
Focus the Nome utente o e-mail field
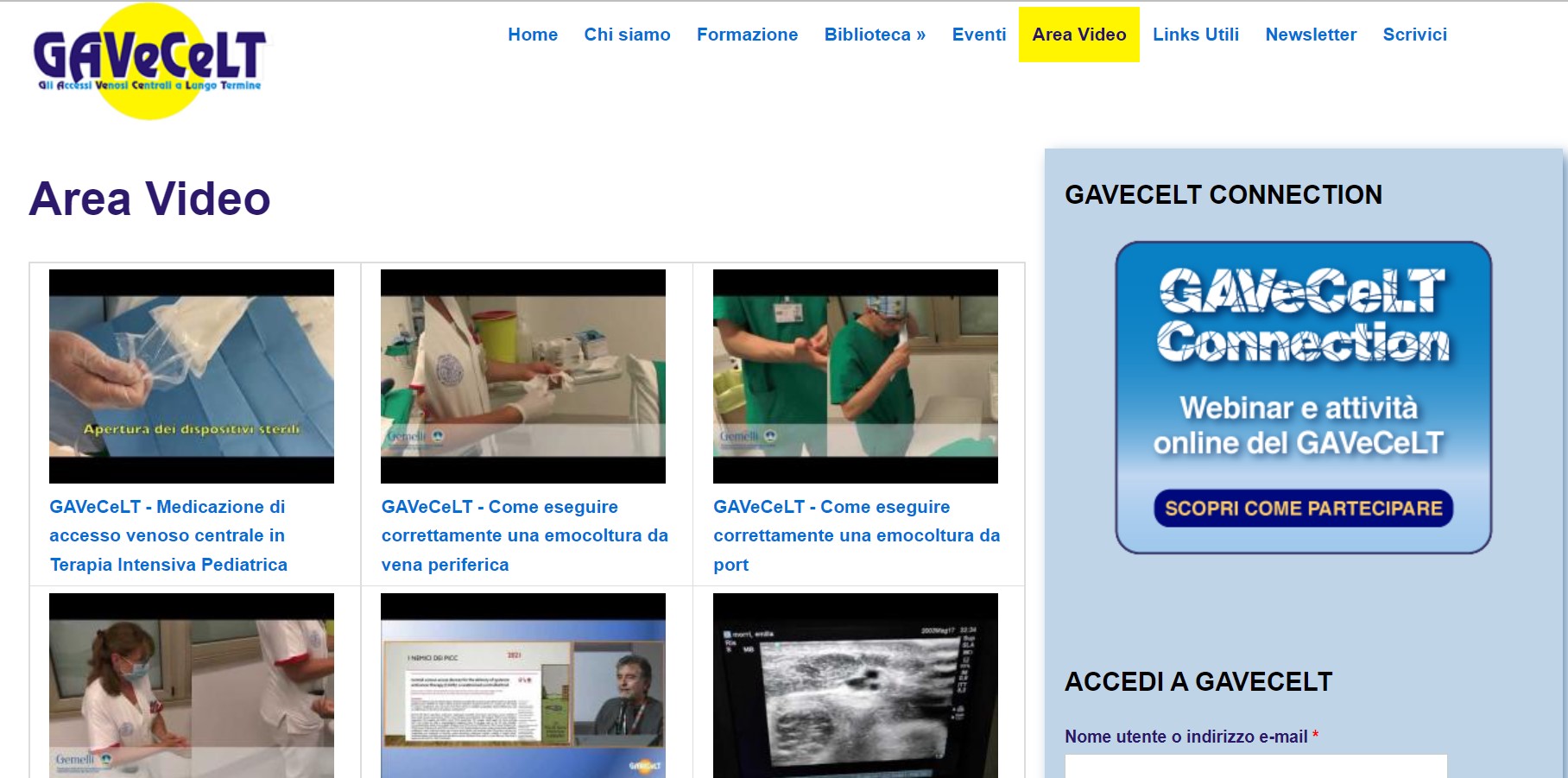tap(1255, 766)
